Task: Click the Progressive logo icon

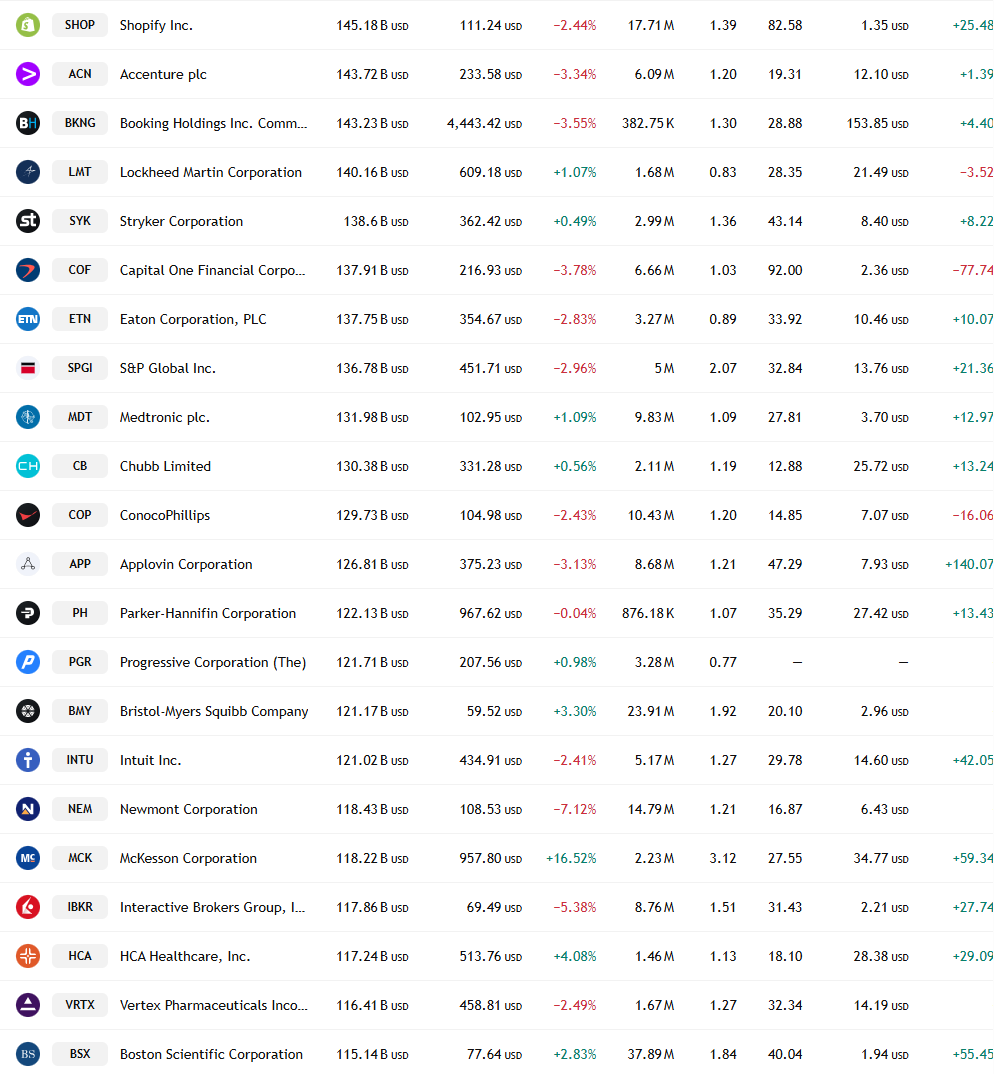Action: pyautogui.click(x=28, y=662)
